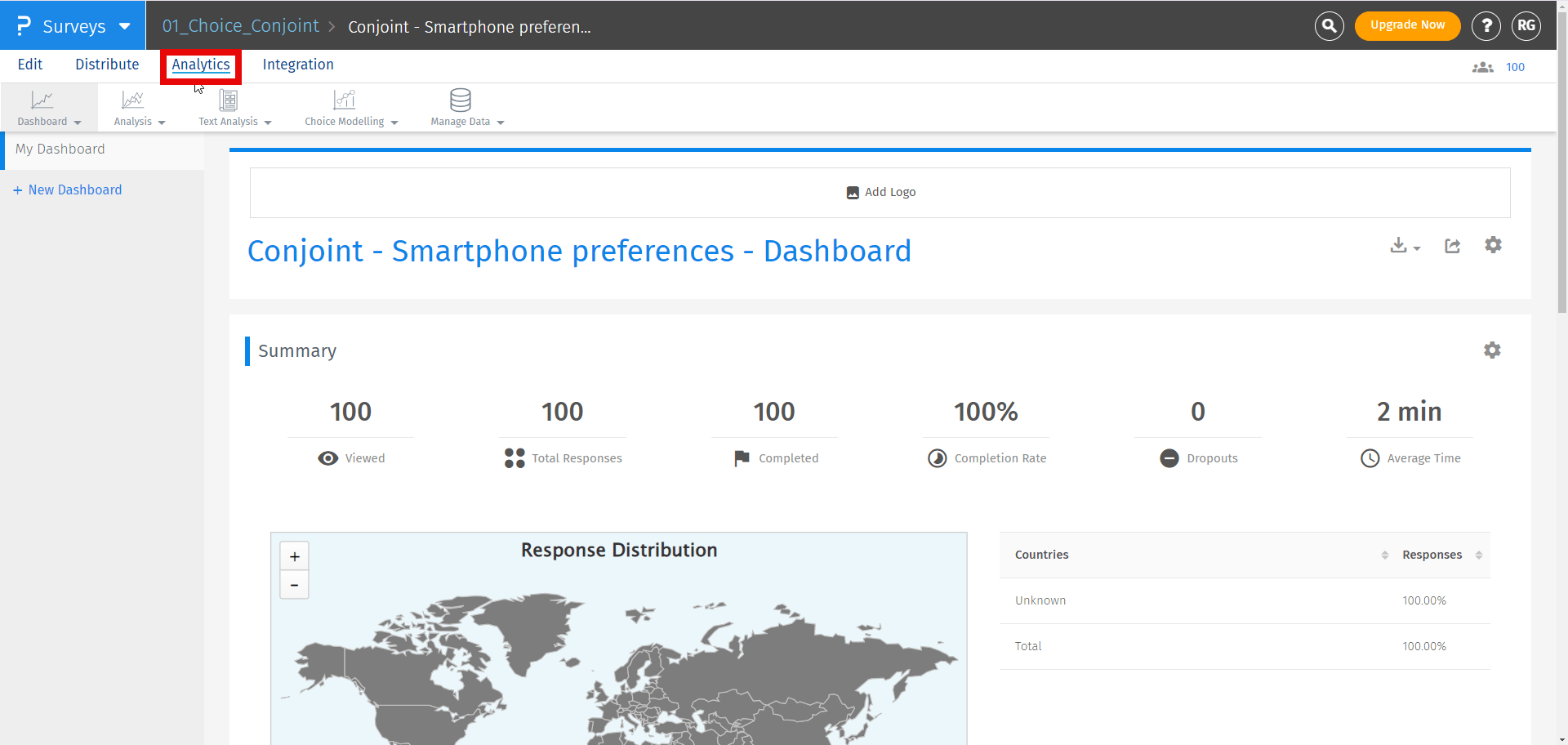Click the Upgrade Now button
Image resolution: width=1568 pixels, height=745 pixels.
(1407, 25)
